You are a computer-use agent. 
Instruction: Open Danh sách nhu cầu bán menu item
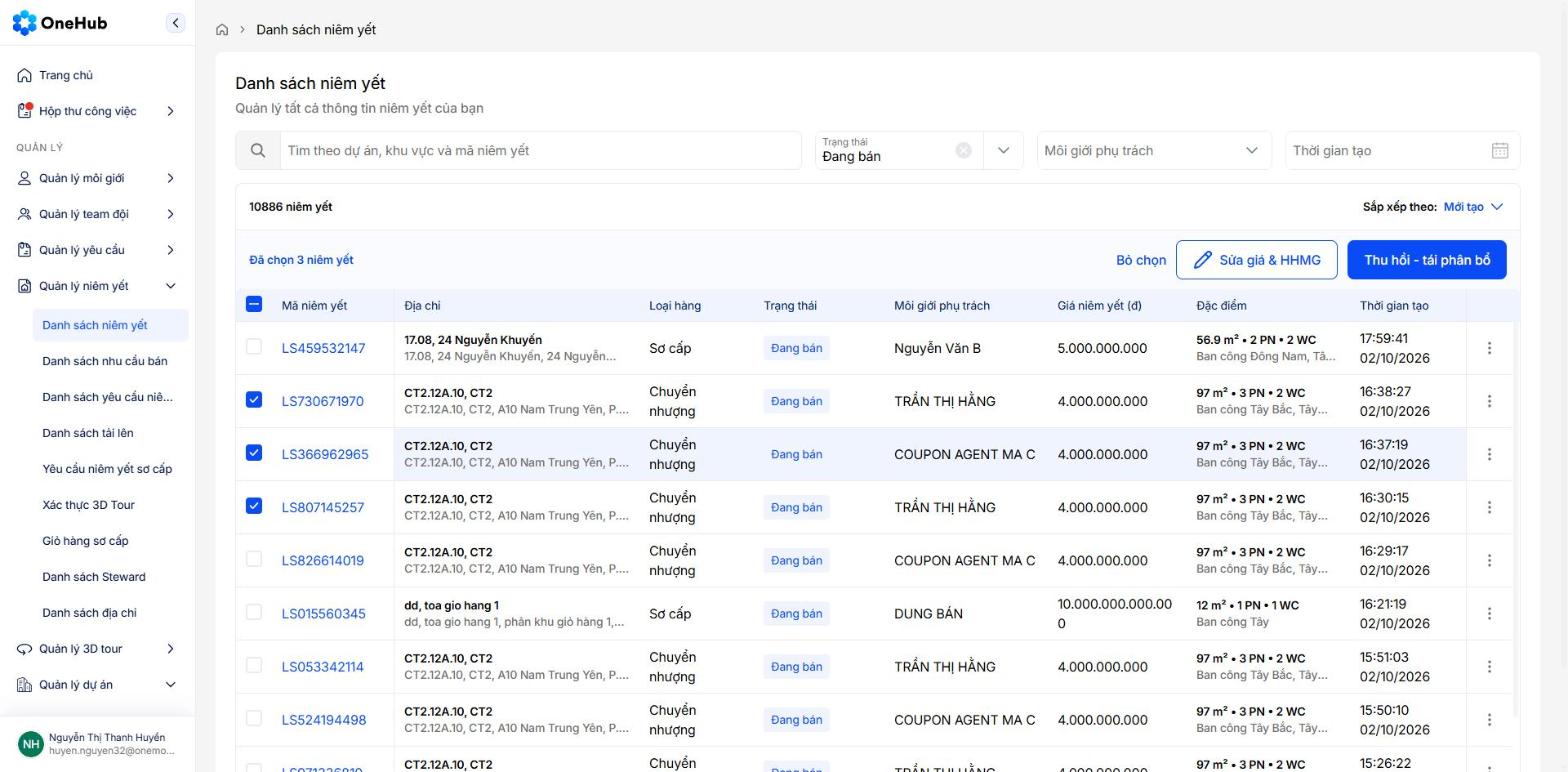(105, 361)
